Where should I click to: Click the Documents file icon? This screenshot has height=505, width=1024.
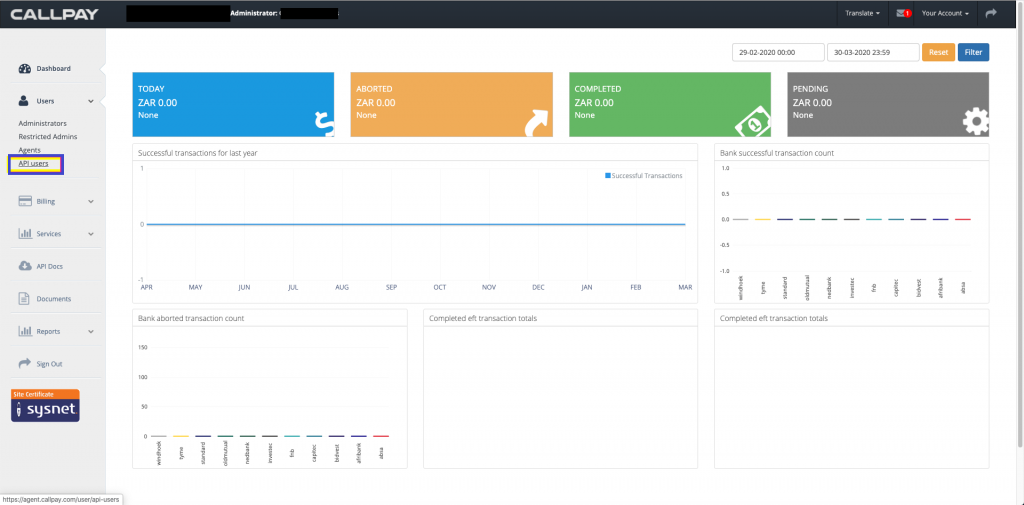[25, 298]
